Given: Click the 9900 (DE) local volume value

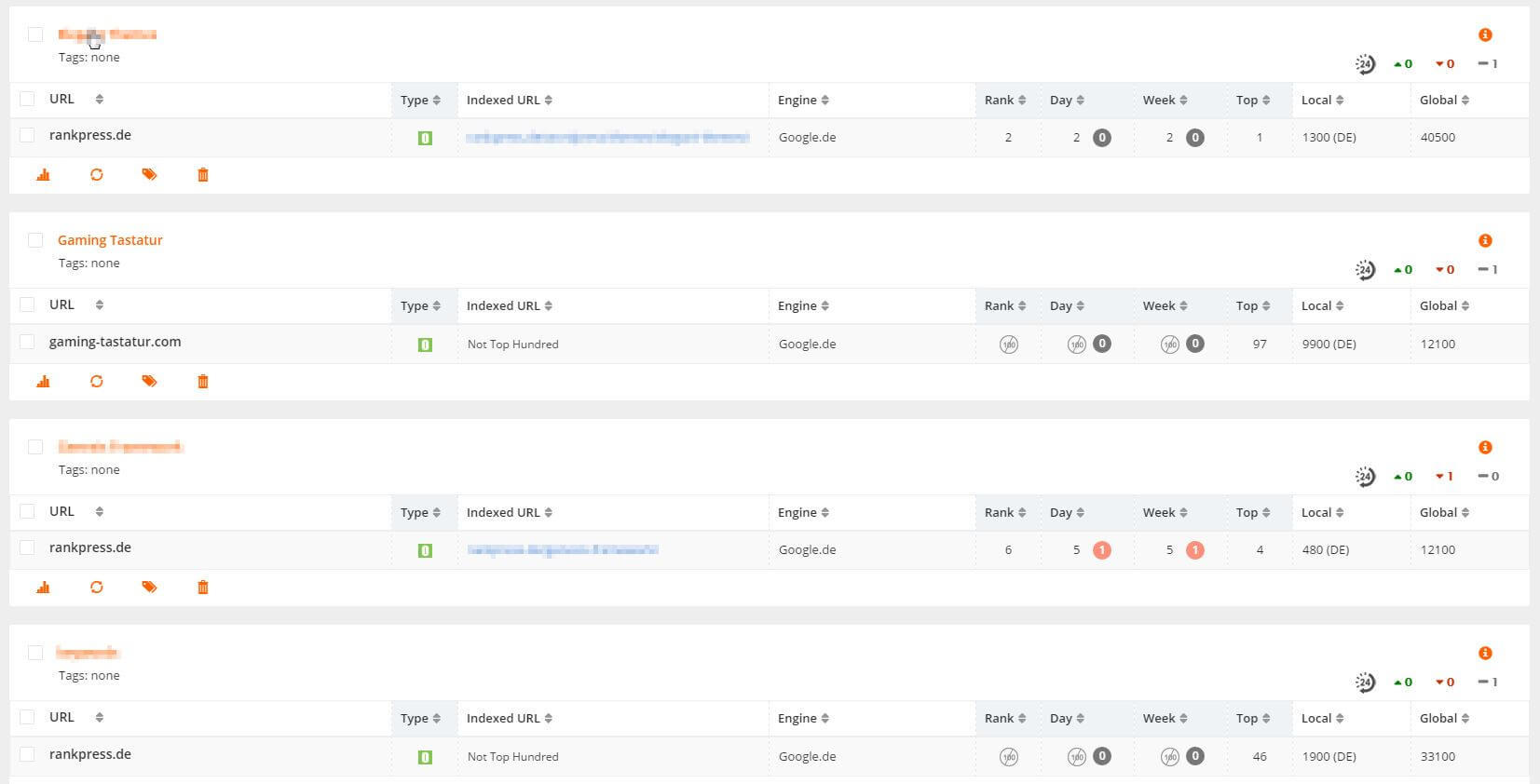Looking at the screenshot, I should [x=1329, y=345].
